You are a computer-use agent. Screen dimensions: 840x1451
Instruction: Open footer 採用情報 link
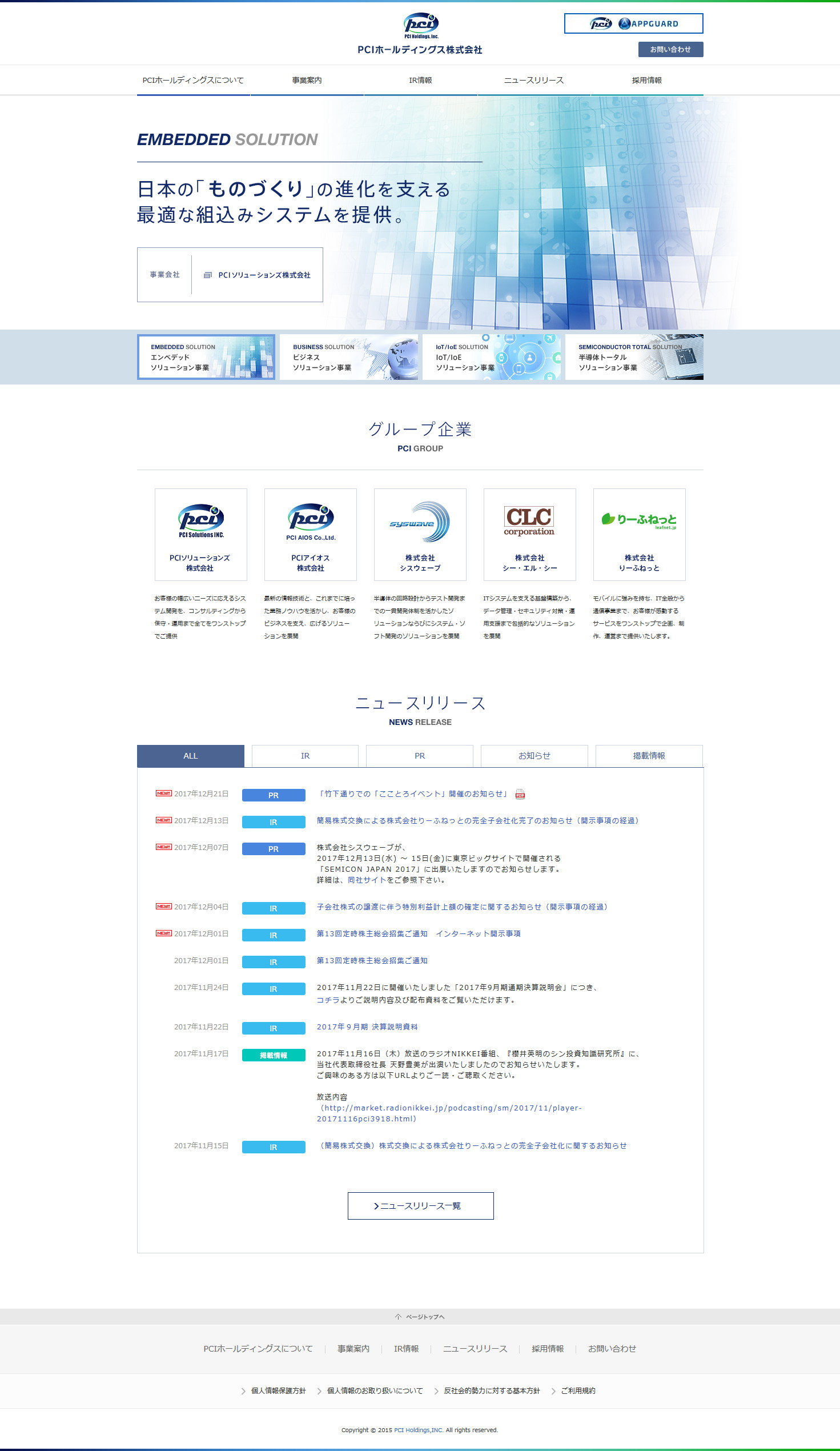pyautogui.click(x=548, y=1349)
